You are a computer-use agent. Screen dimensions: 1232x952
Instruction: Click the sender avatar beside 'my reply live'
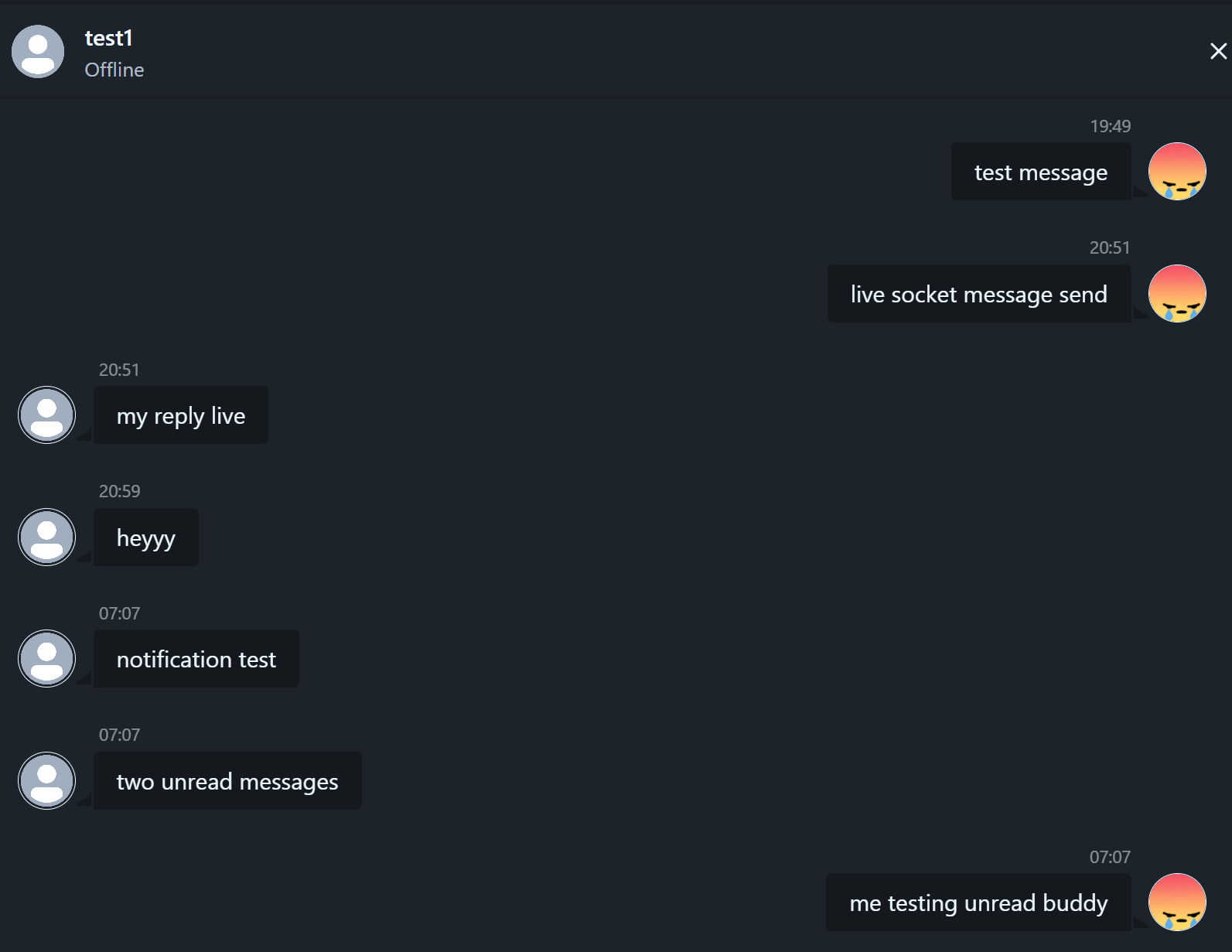46,415
